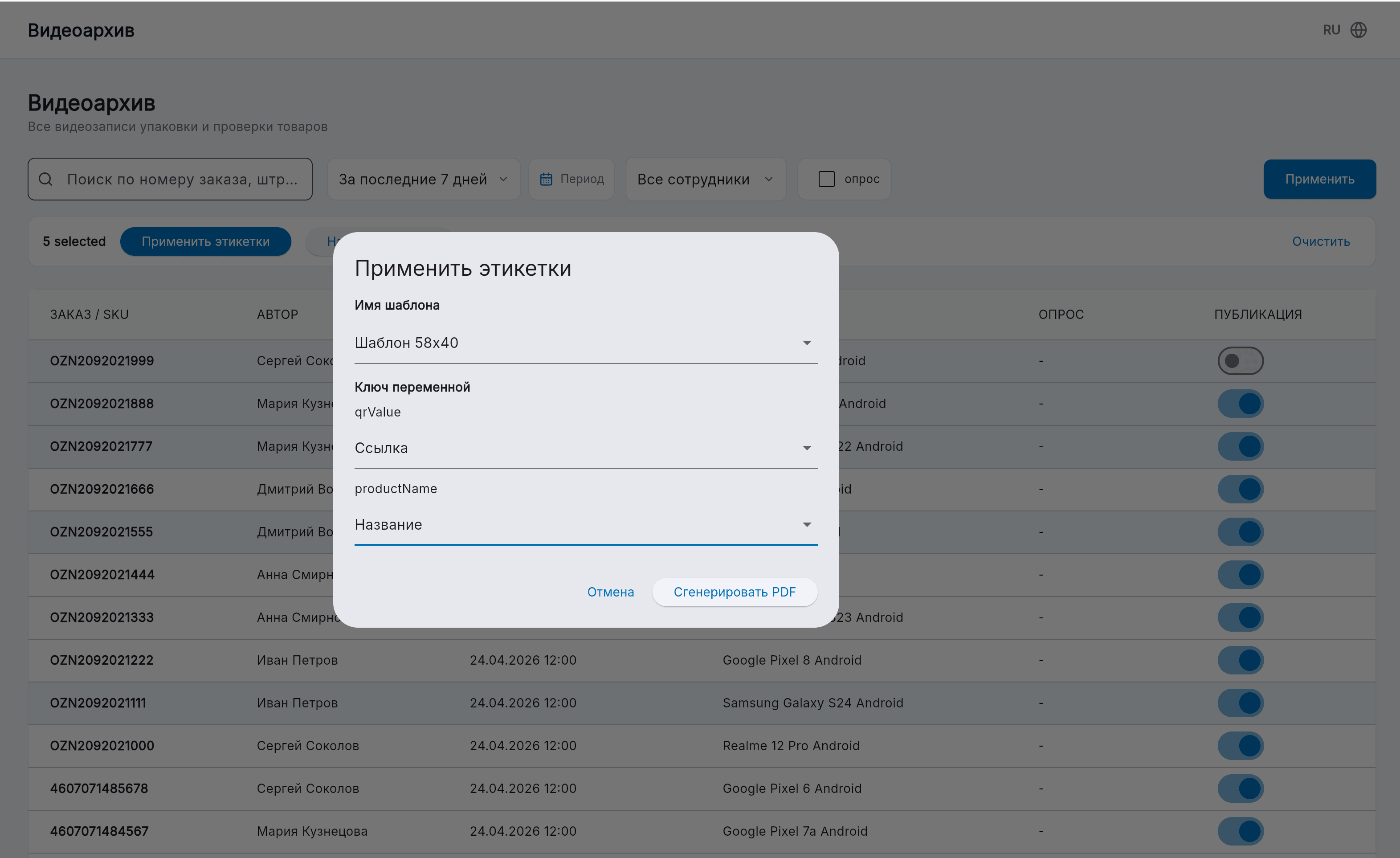This screenshot has height=858, width=1400.
Task: Click SKU 4607071485678
Action: [99, 788]
